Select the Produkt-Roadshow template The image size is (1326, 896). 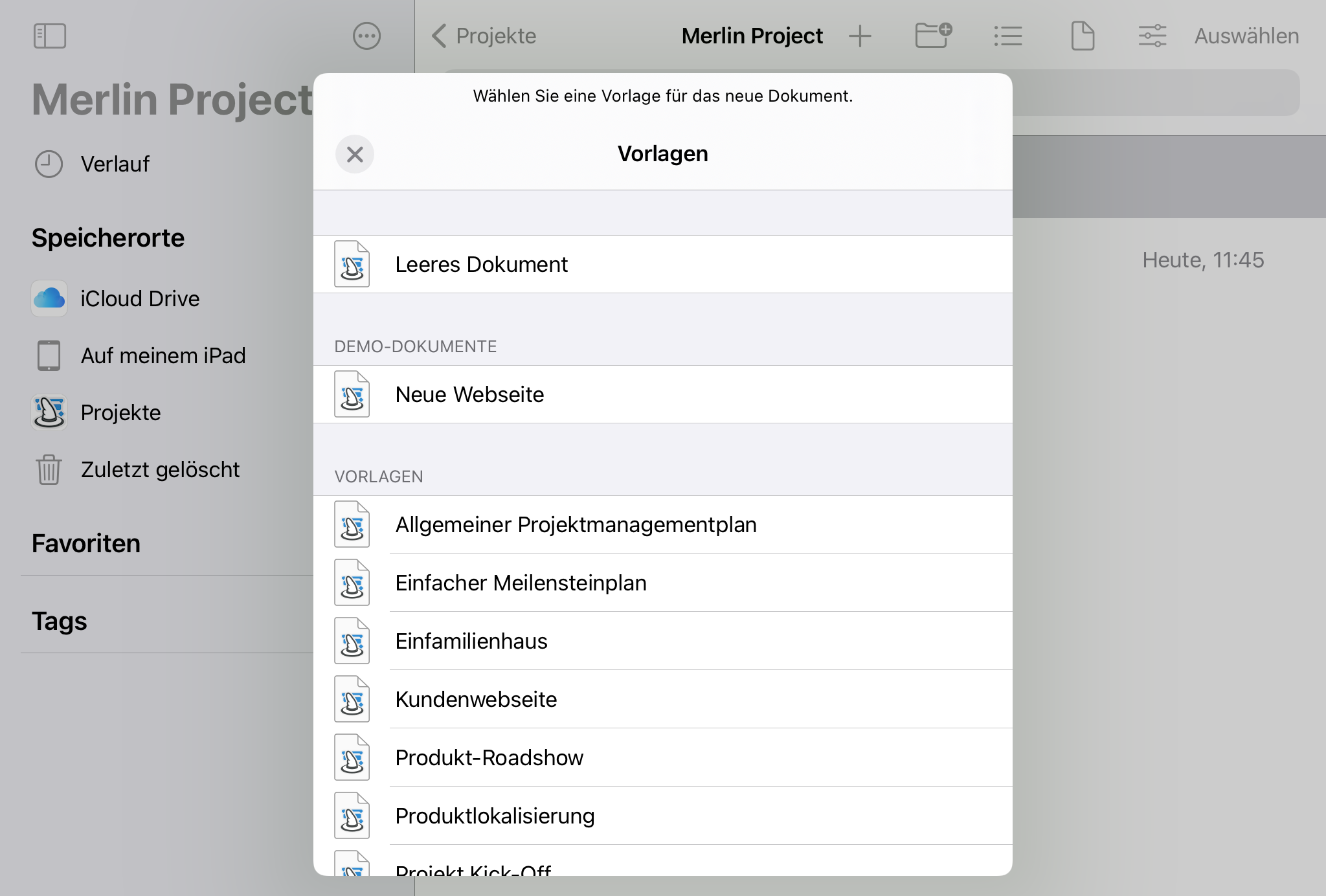(663, 757)
